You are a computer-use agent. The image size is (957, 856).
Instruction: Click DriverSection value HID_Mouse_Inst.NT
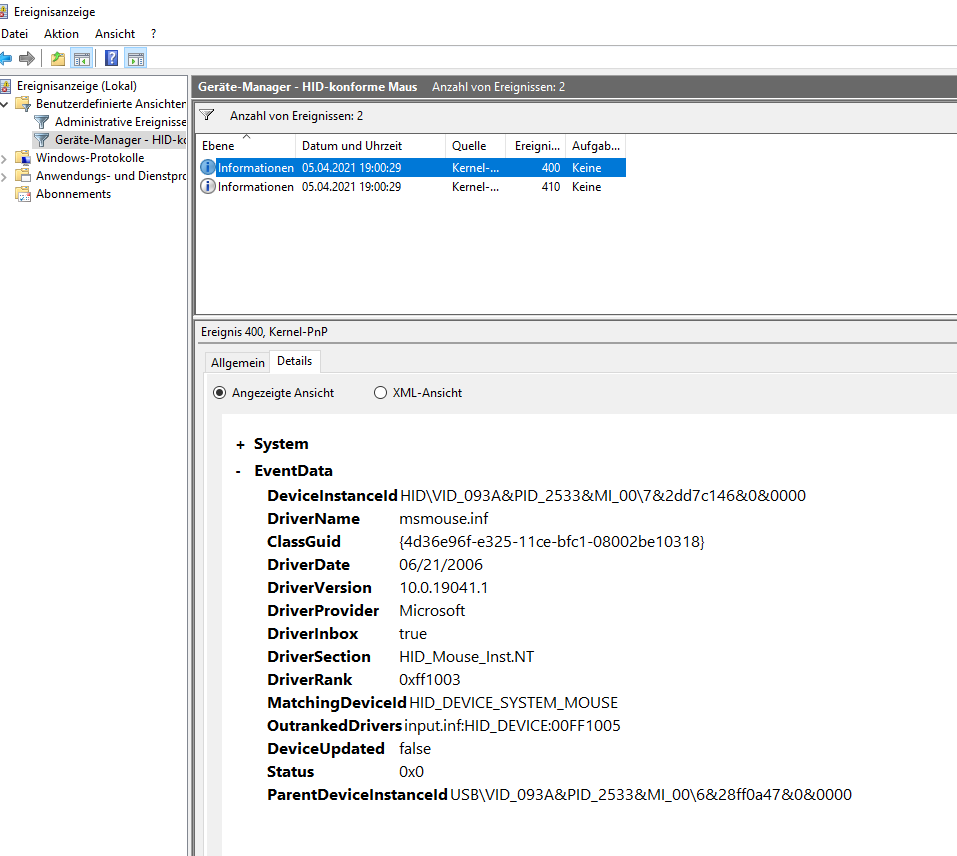[x=466, y=656]
